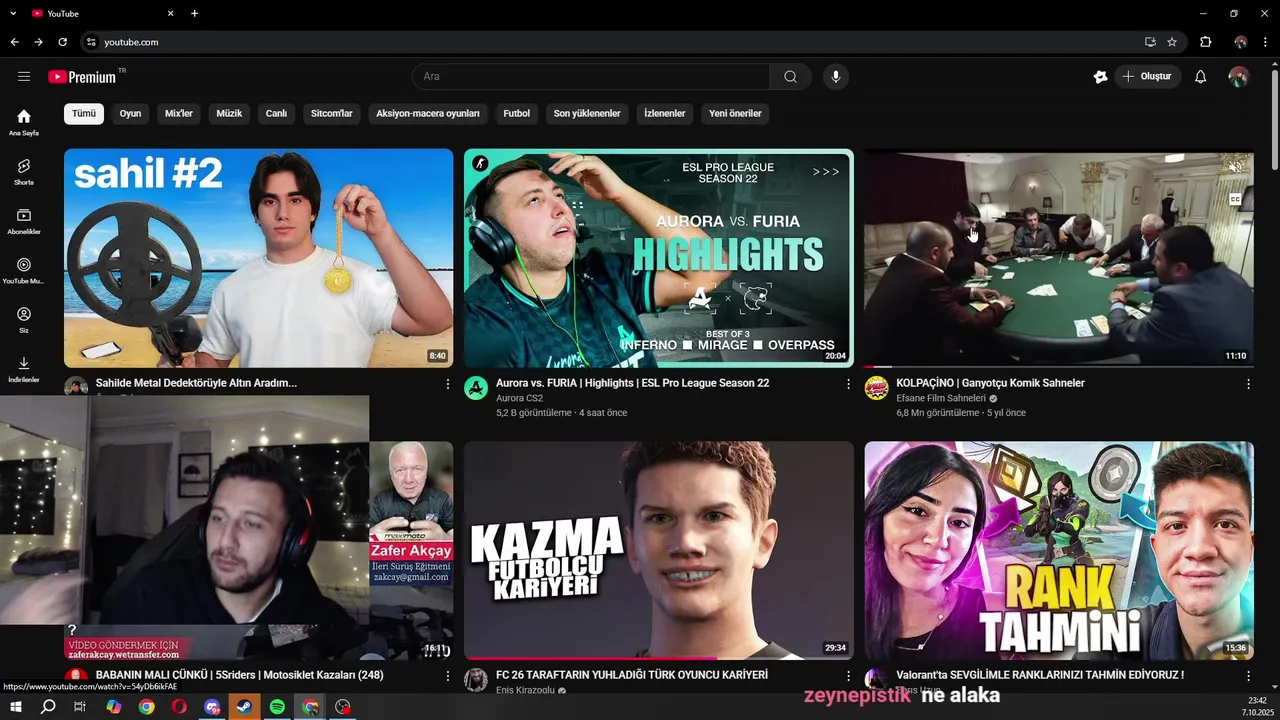Select the Futbol filter chip
The image size is (1280, 720).
[x=517, y=113]
